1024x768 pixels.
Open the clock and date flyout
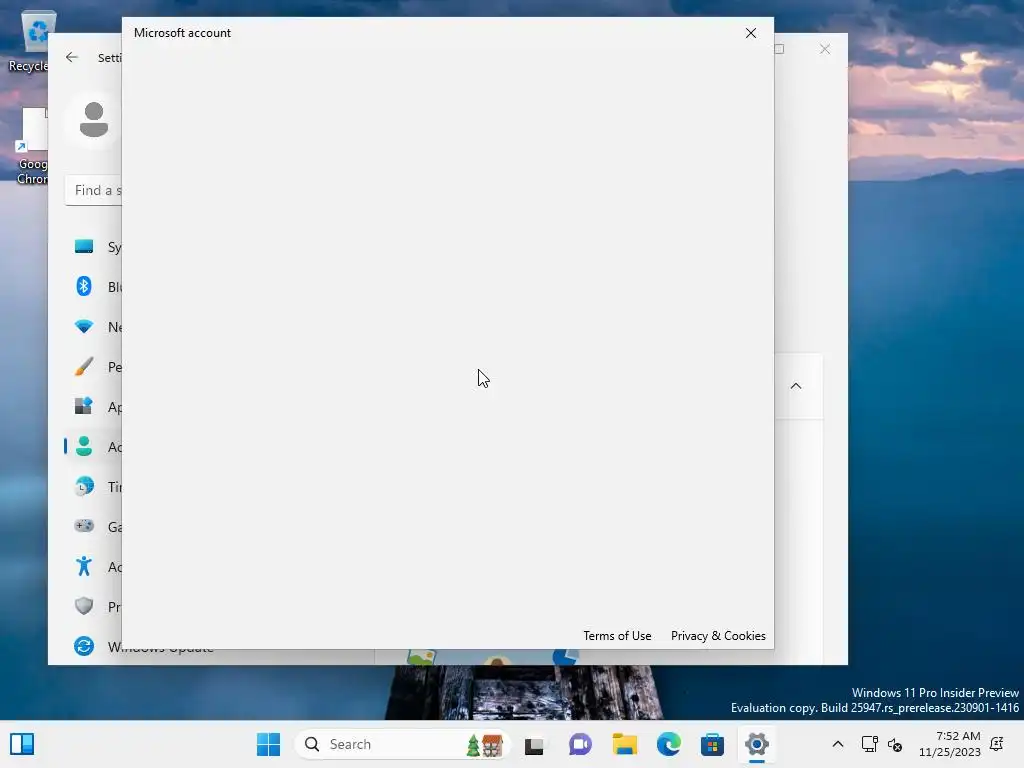[950, 744]
